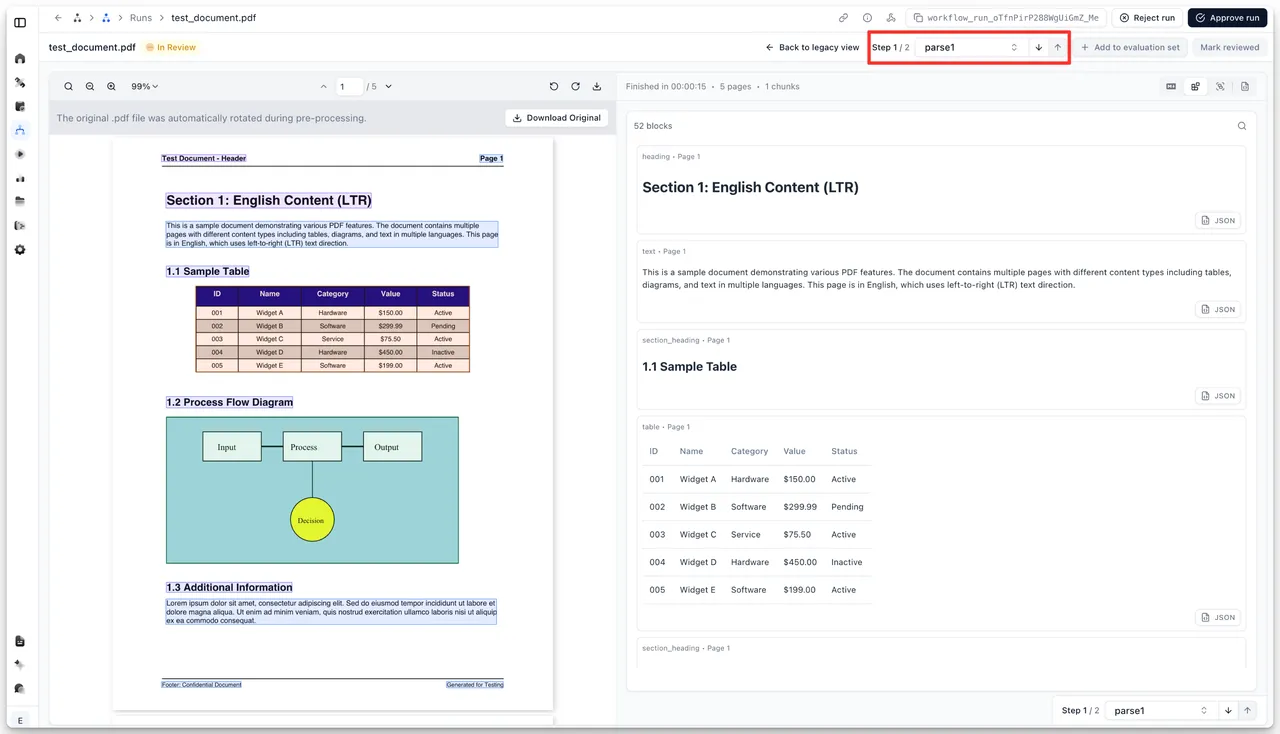The height and width of the screenshot is (734, 1280).
Task: Rotate the PDF counterclockwise
Action: coord(554,87)
